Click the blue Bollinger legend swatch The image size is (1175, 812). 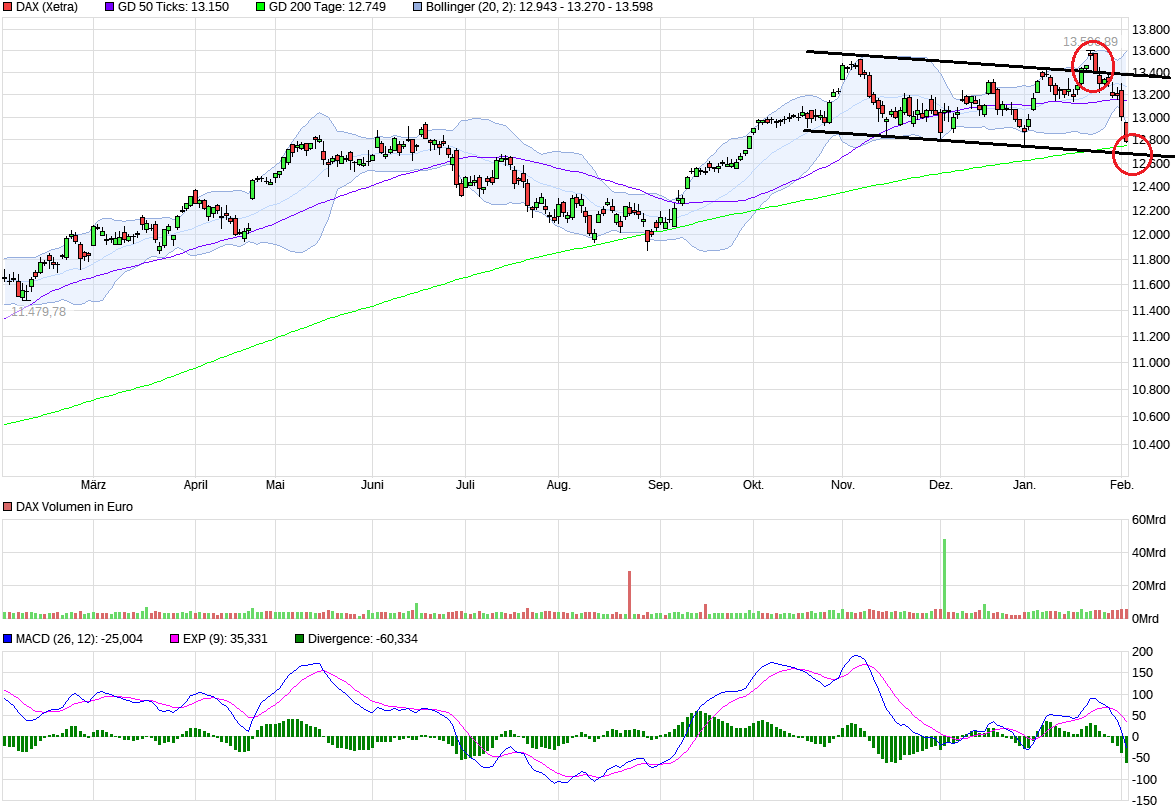point(417,7)
